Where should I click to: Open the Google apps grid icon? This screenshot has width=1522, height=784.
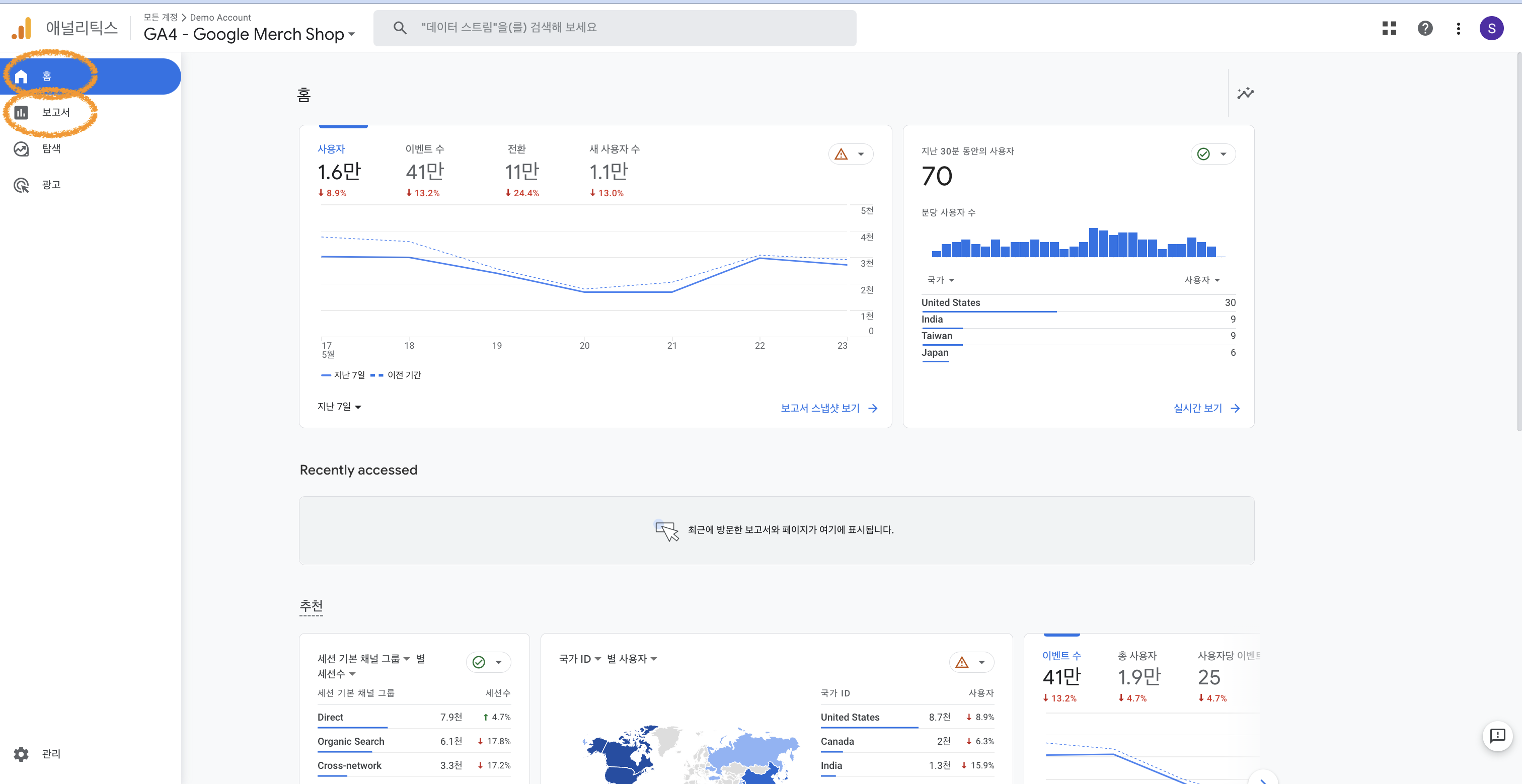click(1389, 28)
